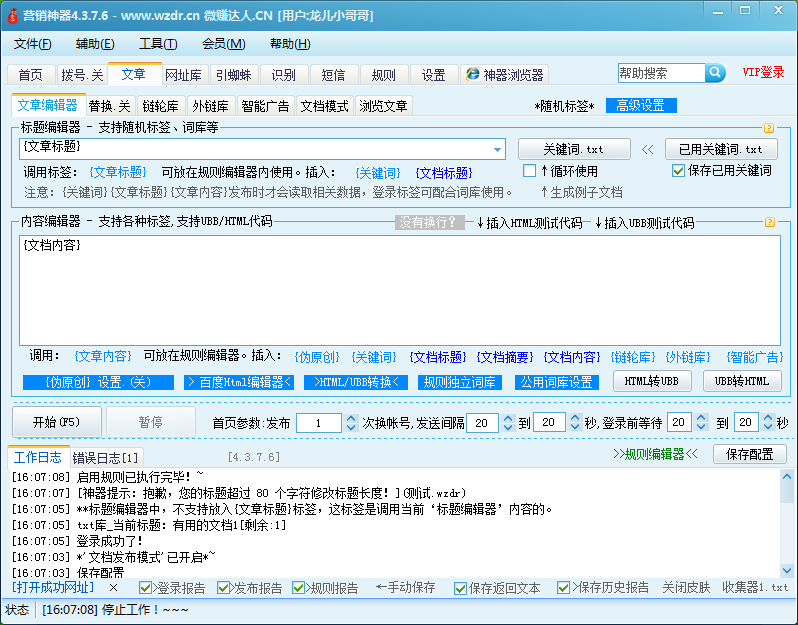
Task: Toggle the 登录报告 checkbox
Action: tap(146, 588)
